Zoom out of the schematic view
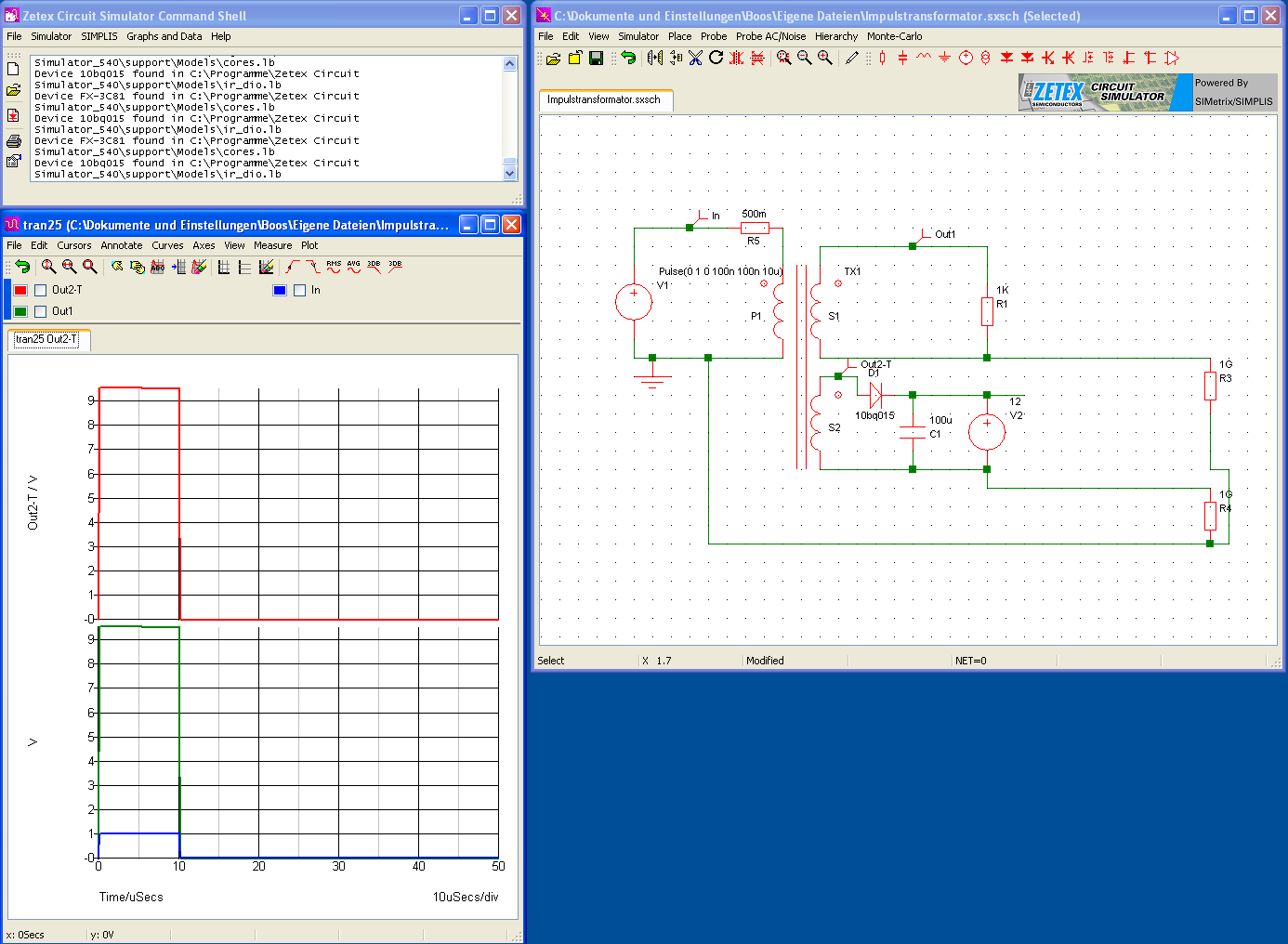Screen dimensions: 1288x944 [x=805, y=58]
